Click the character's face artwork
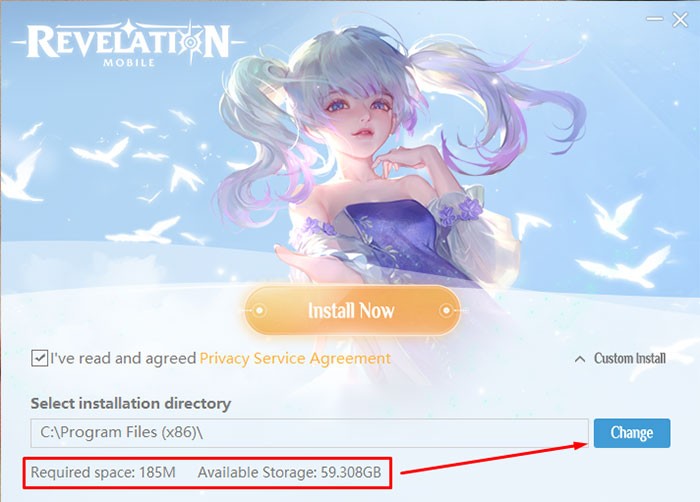The image size is (700, 502). (357, 114)
